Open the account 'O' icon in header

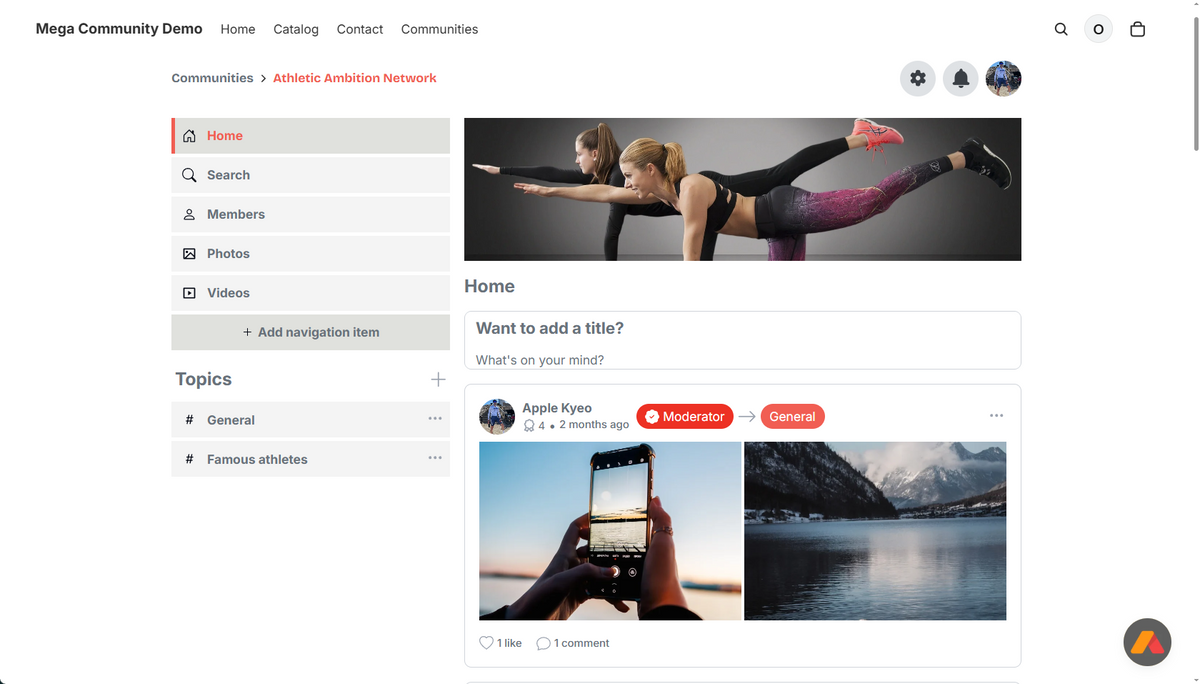click(x=1098, y=29)
